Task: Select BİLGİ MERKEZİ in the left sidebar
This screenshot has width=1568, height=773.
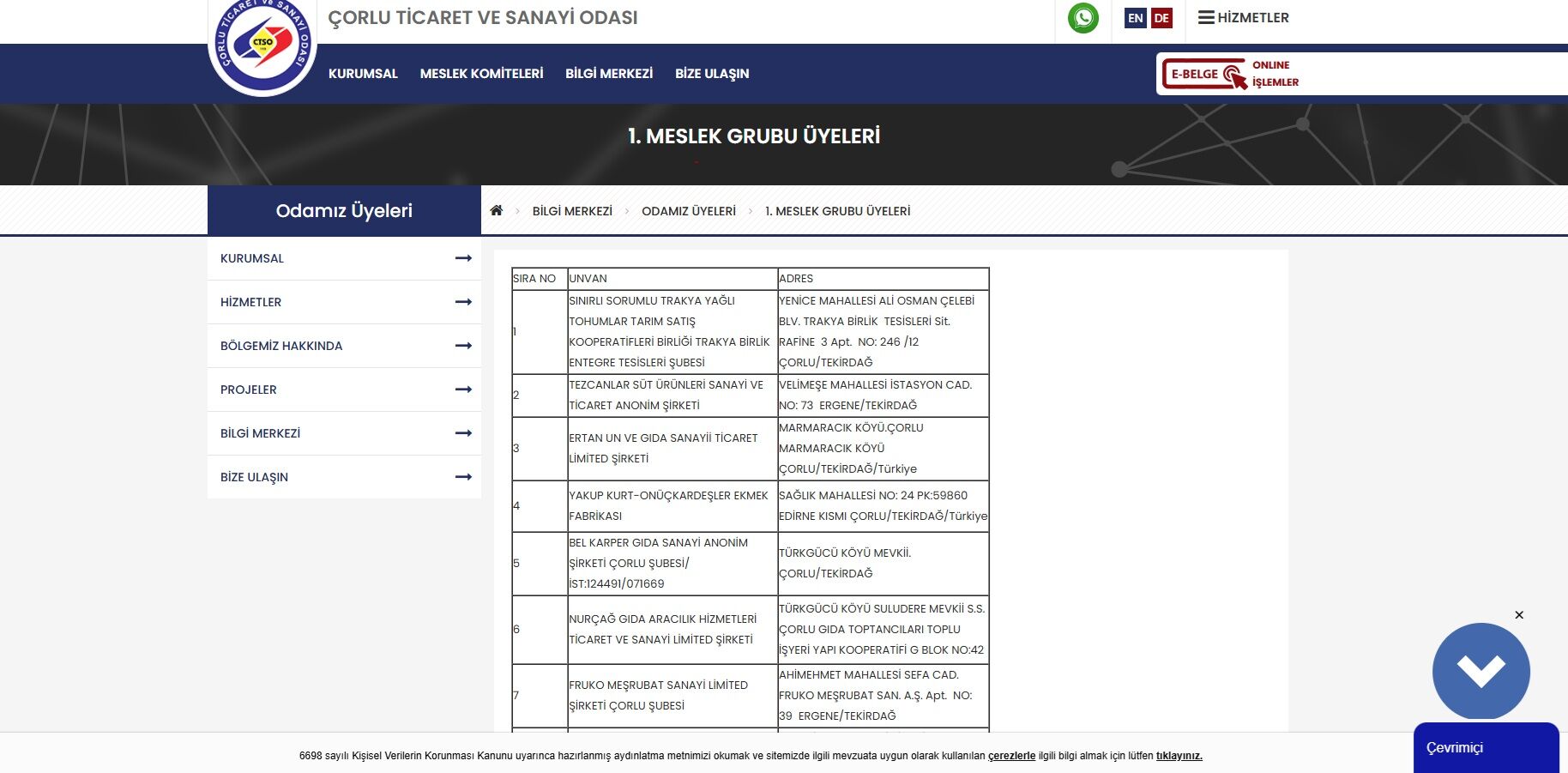Action: tap(344, 433)
